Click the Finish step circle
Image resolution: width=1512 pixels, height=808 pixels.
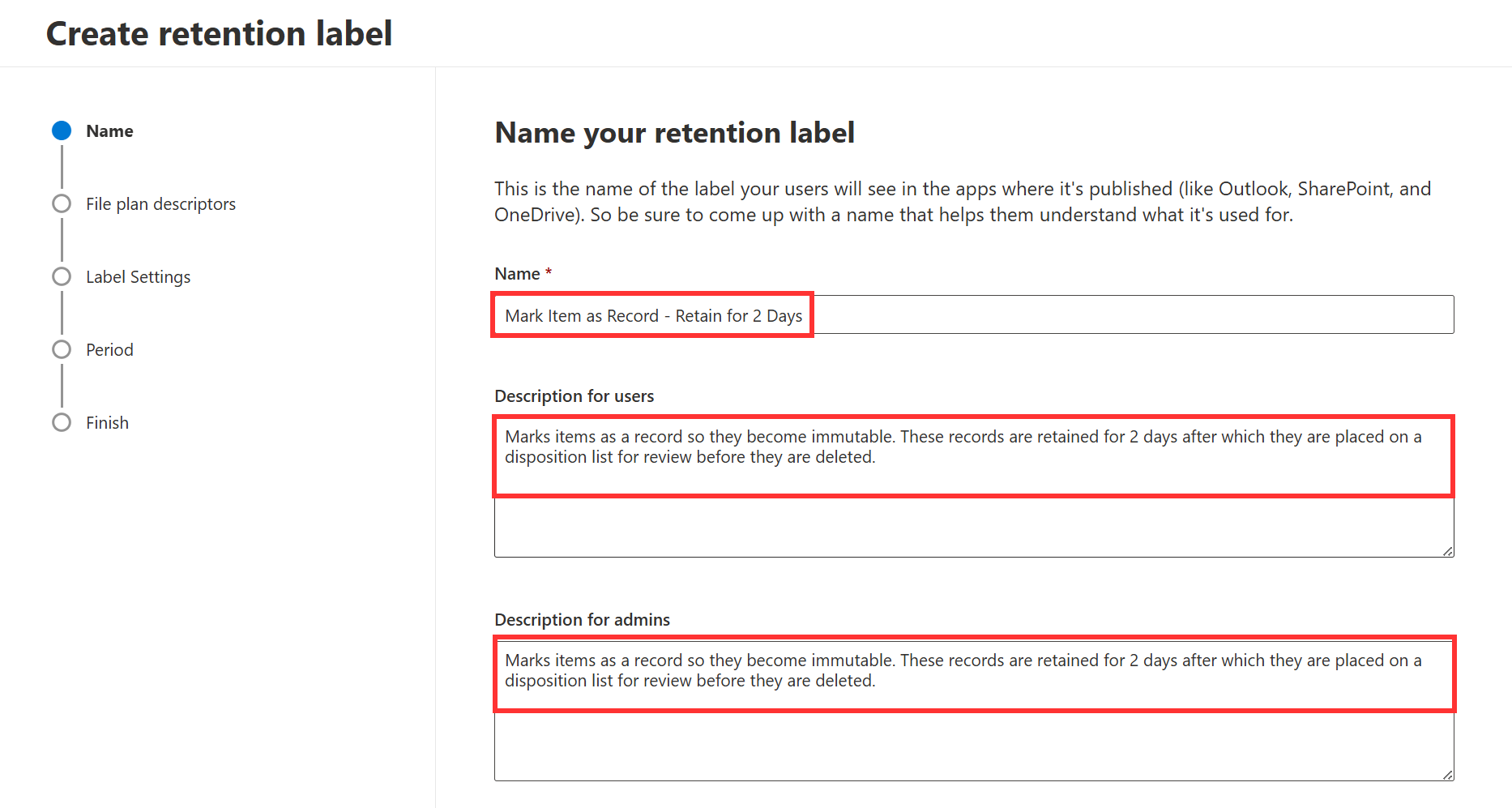click(62, 422)
